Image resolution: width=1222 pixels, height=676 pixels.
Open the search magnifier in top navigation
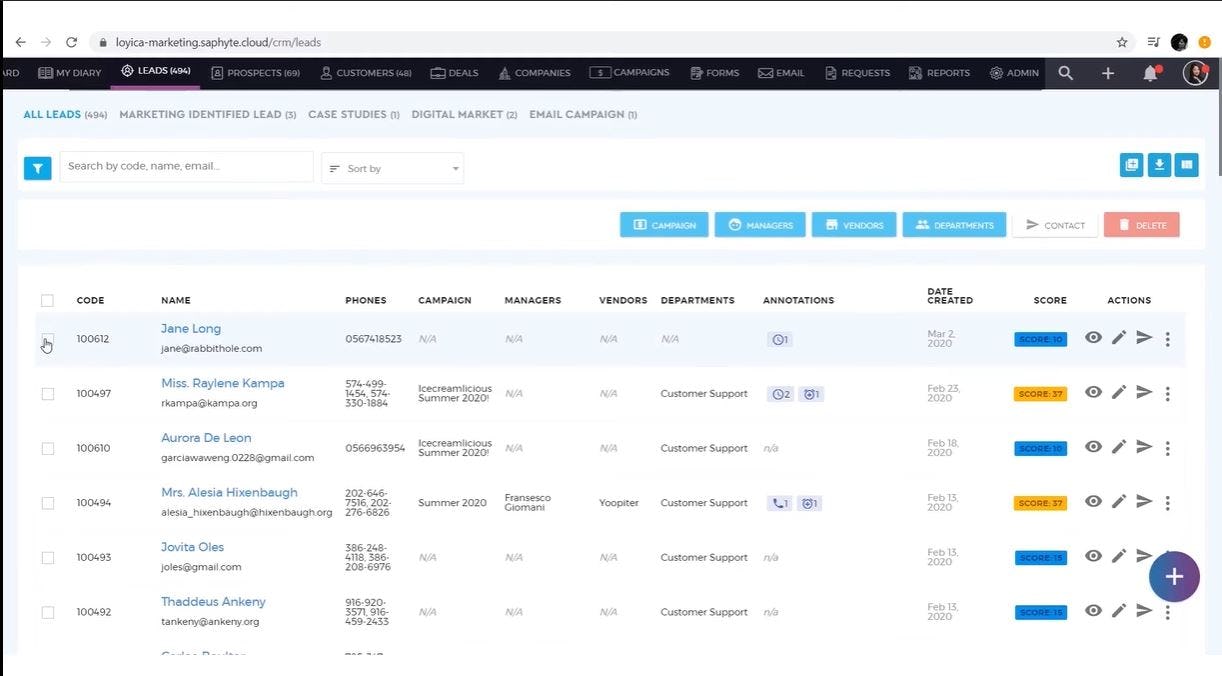tap(1066, 73)
